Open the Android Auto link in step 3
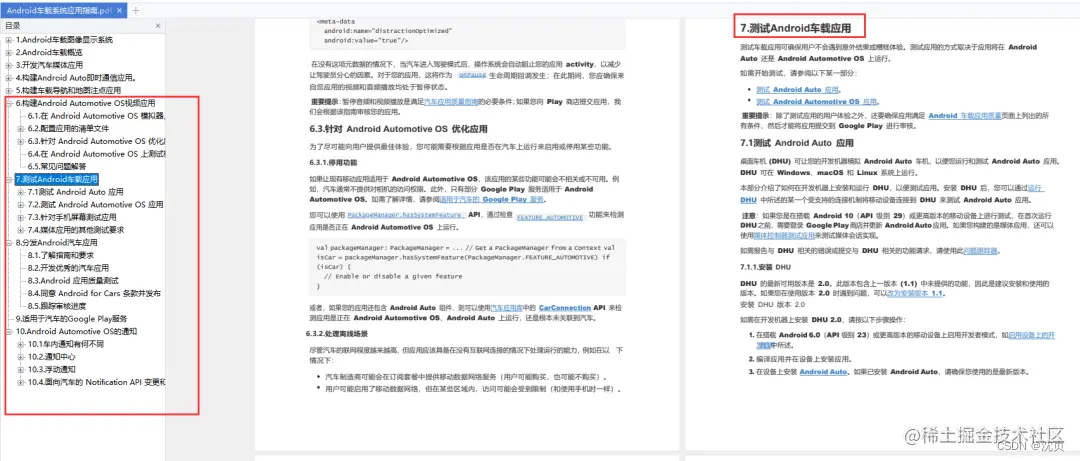 point(823,372)
